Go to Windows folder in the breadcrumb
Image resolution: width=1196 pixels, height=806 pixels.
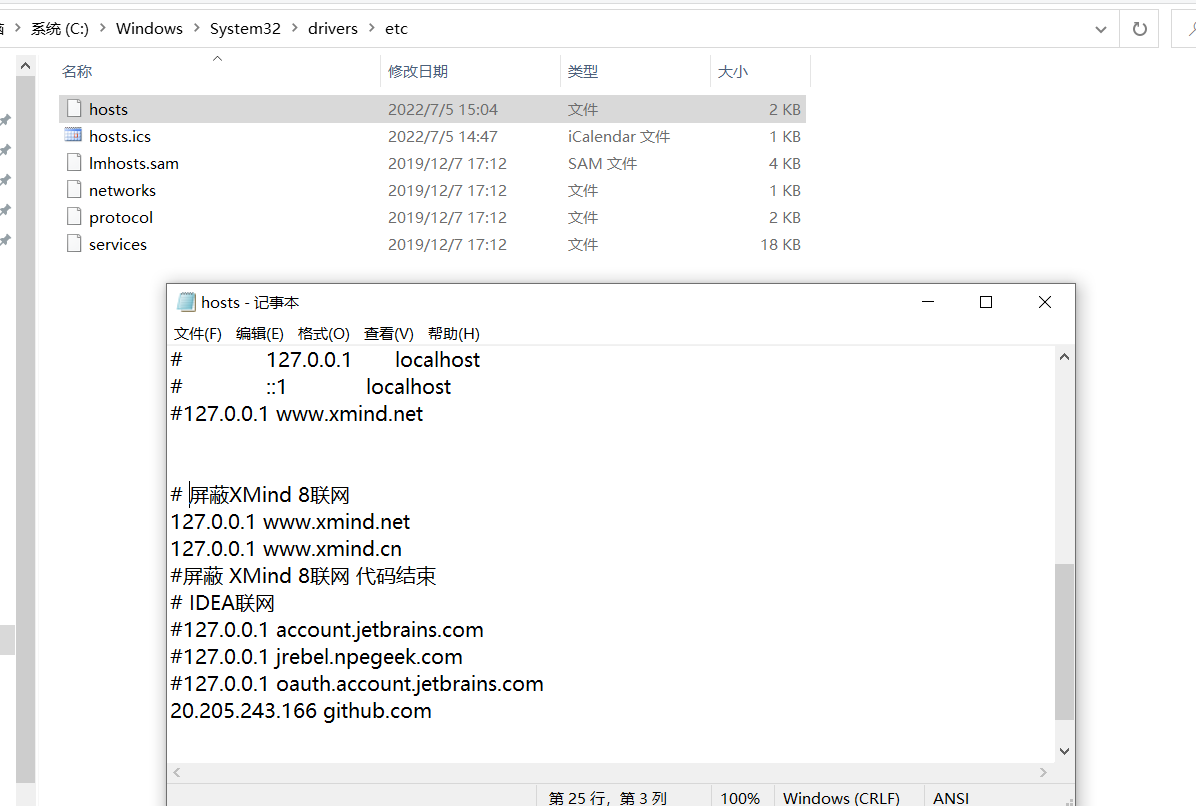(150, 28)
